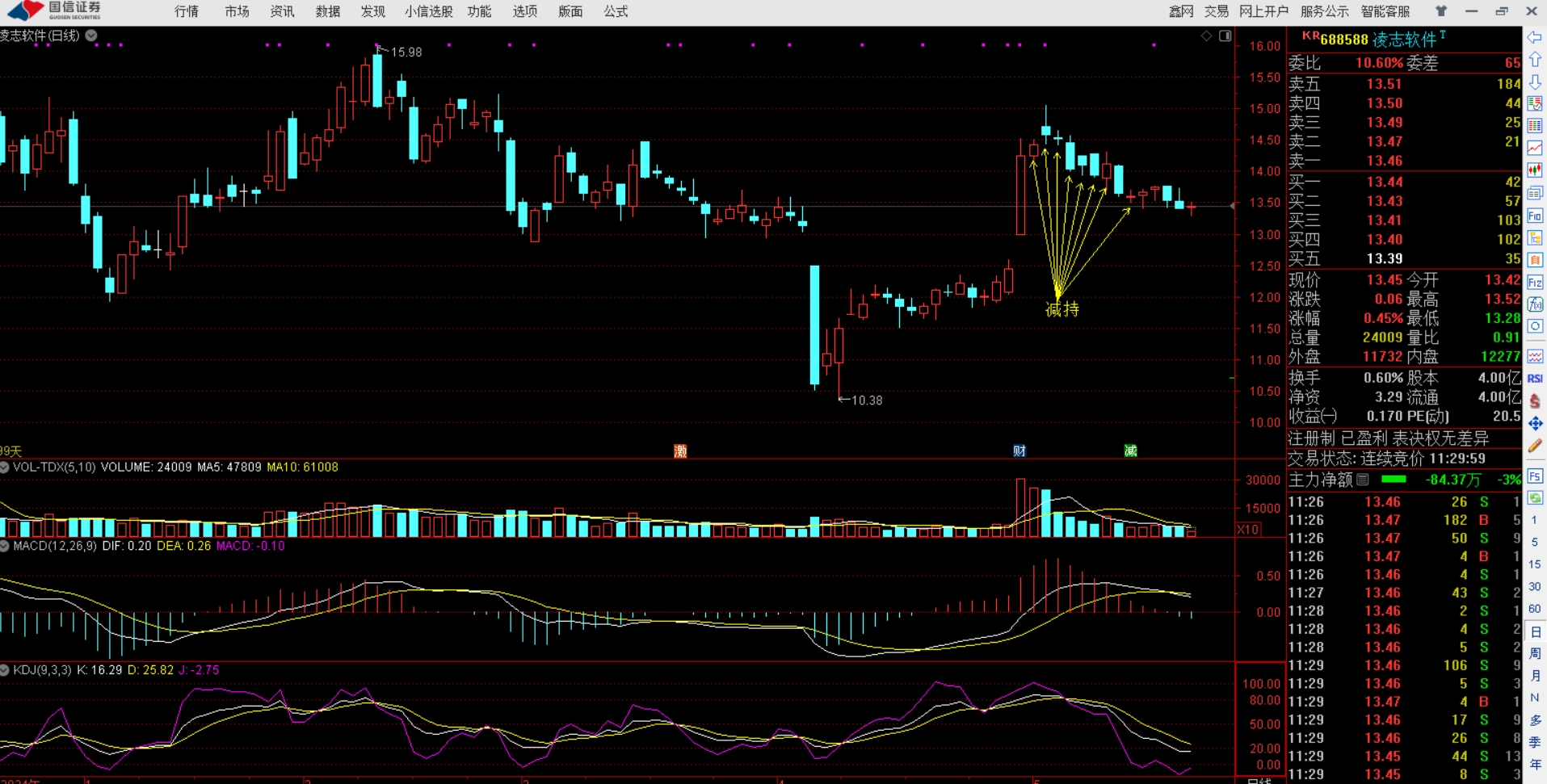This screenshot has width=1547, height=784.
Task: Open the multi-window report icon
Action: point(1535,193)
